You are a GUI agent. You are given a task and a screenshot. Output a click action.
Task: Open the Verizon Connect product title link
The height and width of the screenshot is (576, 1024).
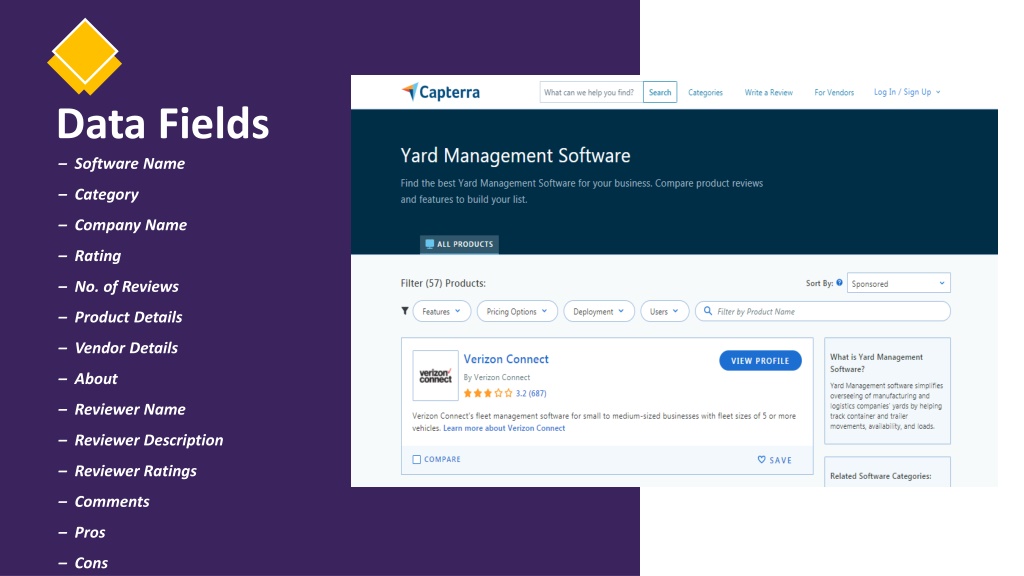coord(506,359)
